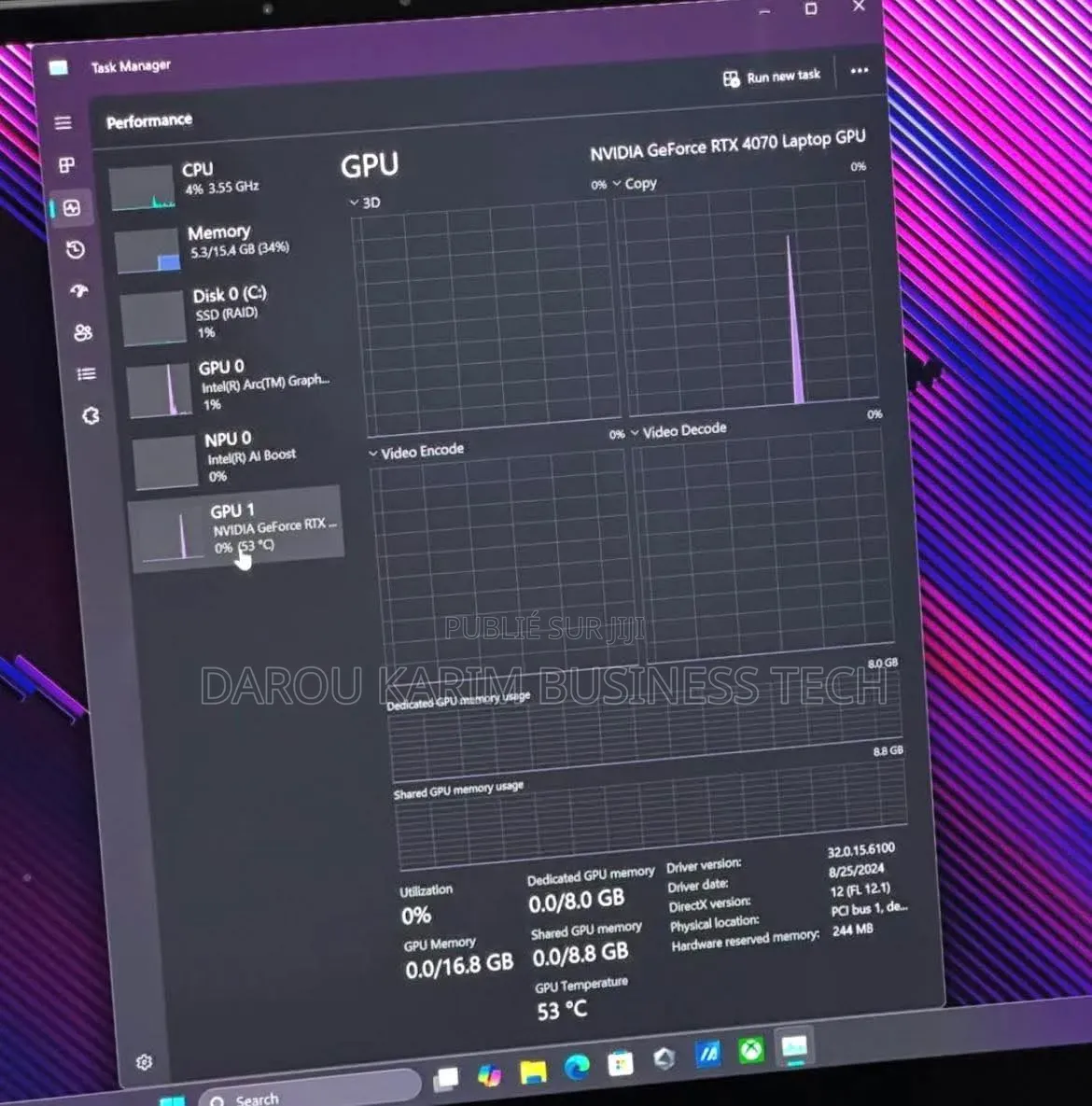
Task: Click the driver version 32.0.15.6100 value
Action: pyautogui.click(x=861, y=850)
